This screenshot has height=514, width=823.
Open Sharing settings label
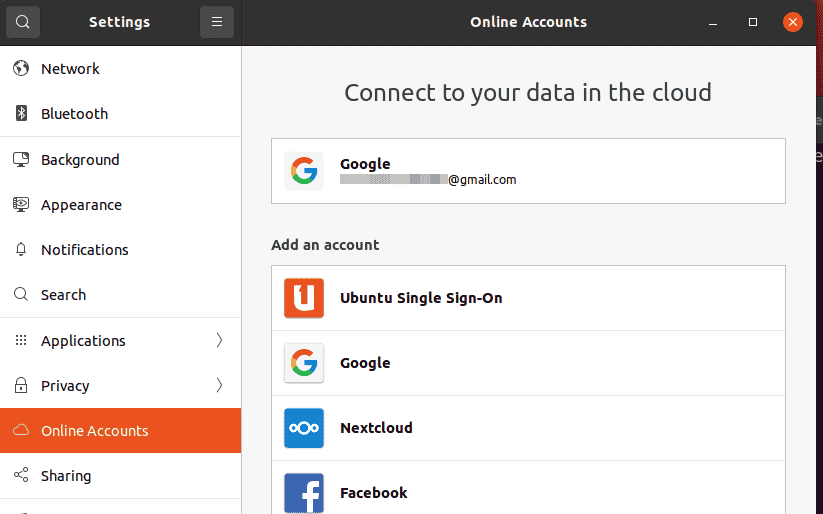[x=66, y=476]
